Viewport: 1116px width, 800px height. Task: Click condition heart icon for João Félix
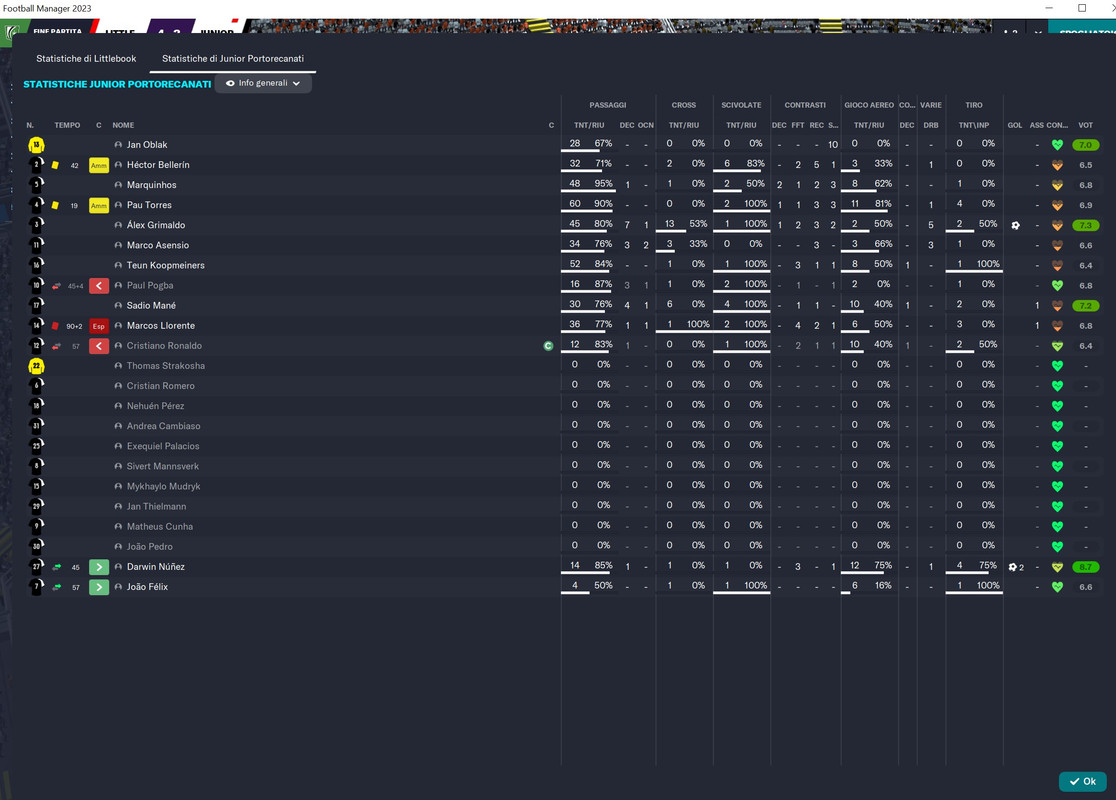(x=1058, y=587)
